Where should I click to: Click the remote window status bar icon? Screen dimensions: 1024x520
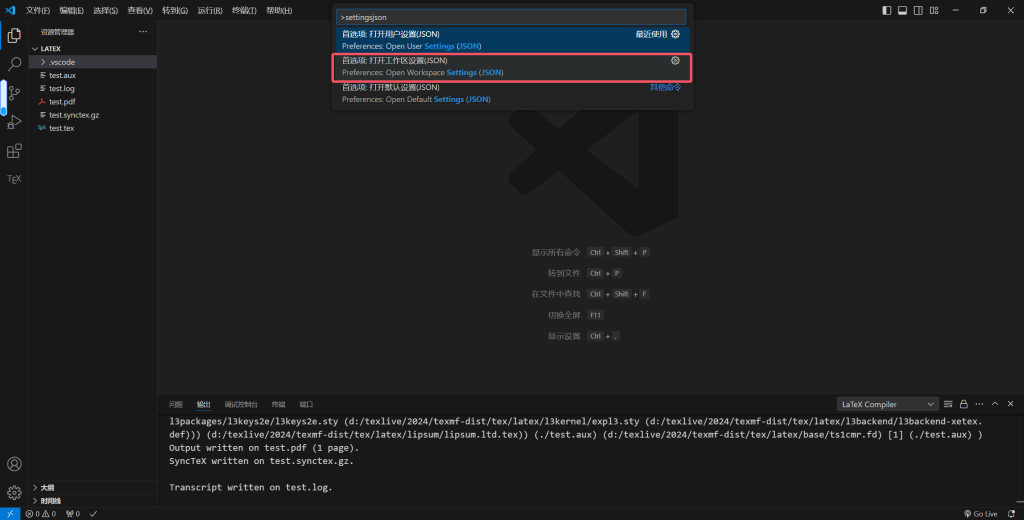click(10, 513)
